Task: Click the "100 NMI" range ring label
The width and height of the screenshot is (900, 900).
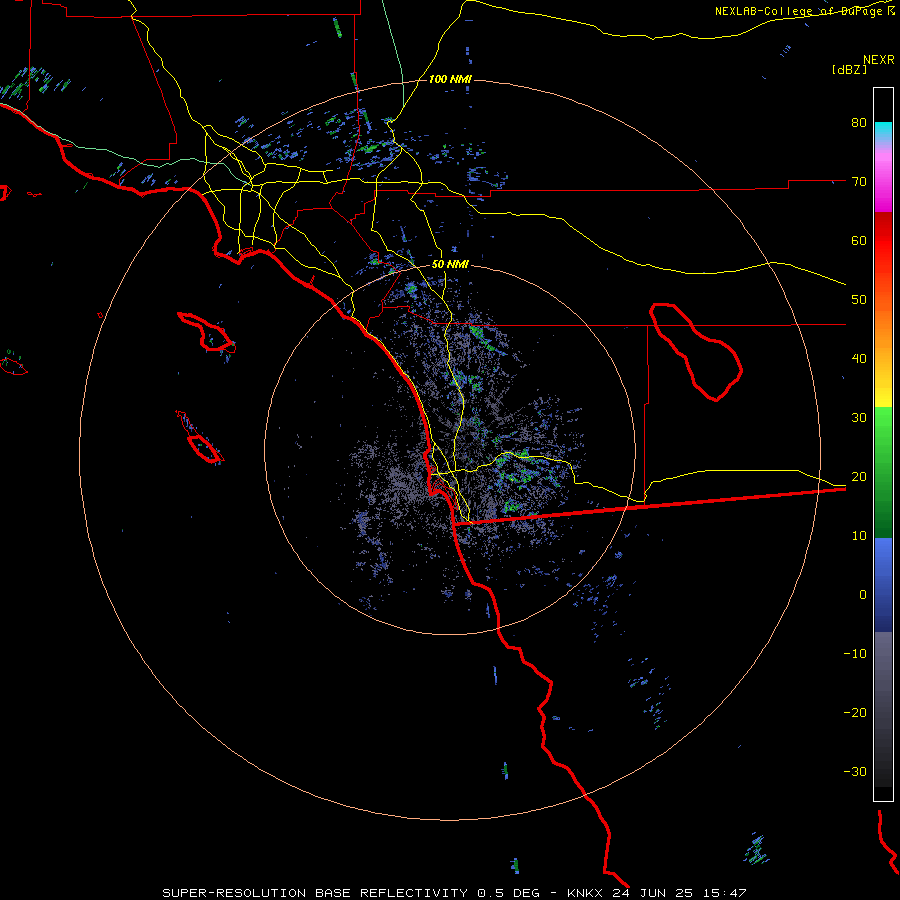Action: tap(450, 79)
